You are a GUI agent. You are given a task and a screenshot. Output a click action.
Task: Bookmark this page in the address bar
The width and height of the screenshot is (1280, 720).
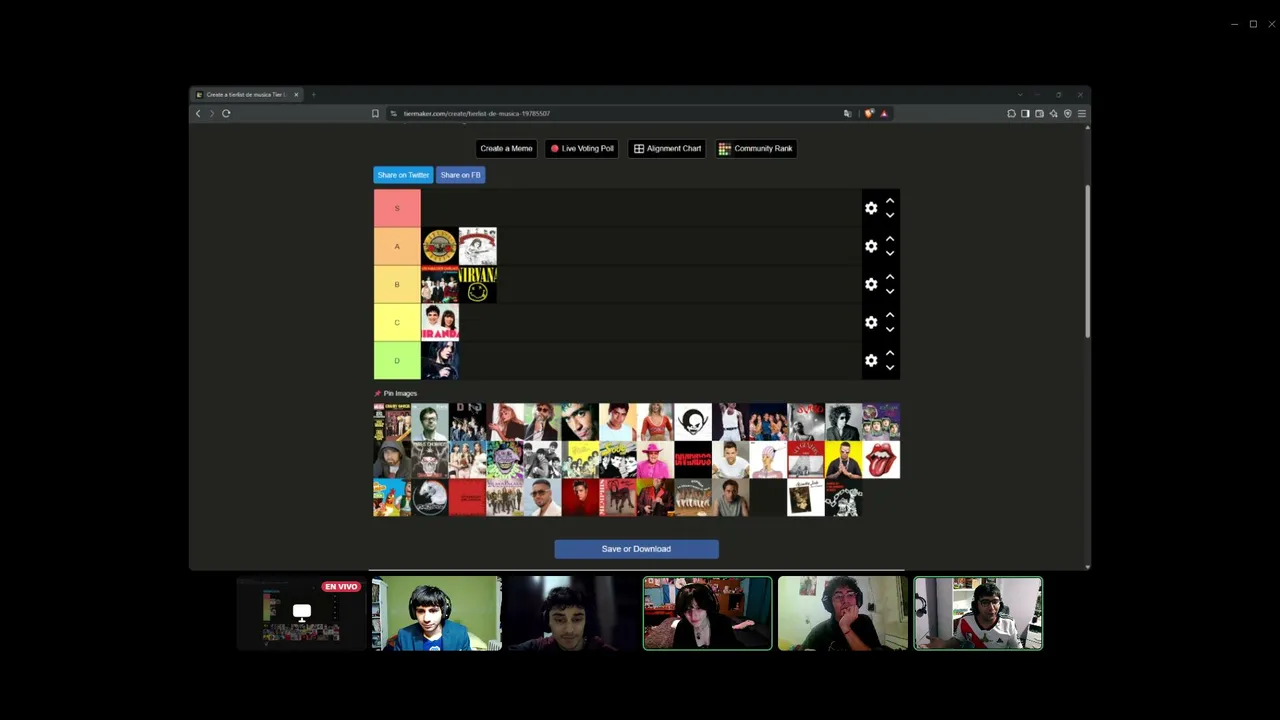pyautogui.click(x=375, y=113)
